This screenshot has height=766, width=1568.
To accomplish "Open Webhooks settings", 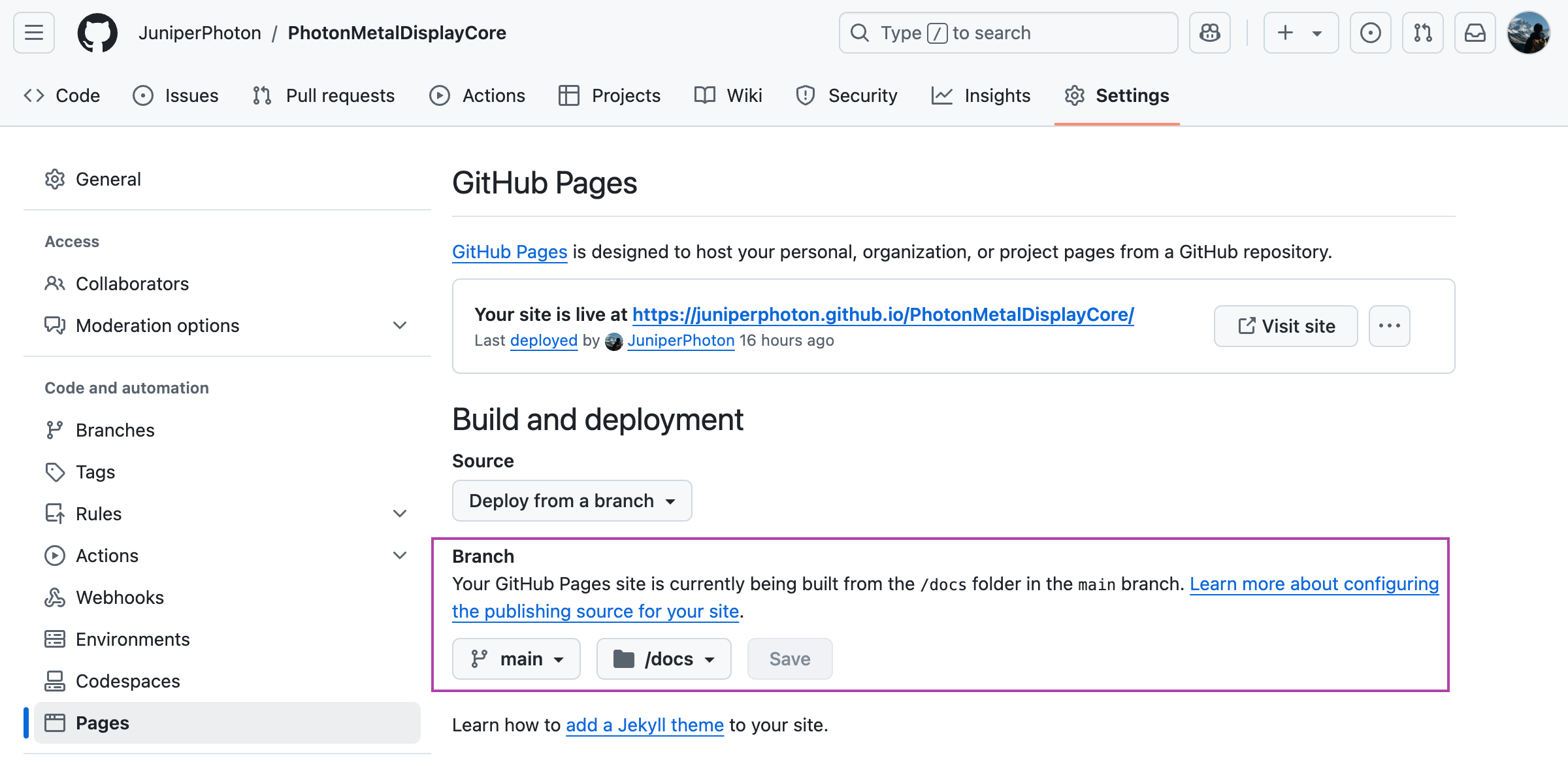I will [227, 597].
